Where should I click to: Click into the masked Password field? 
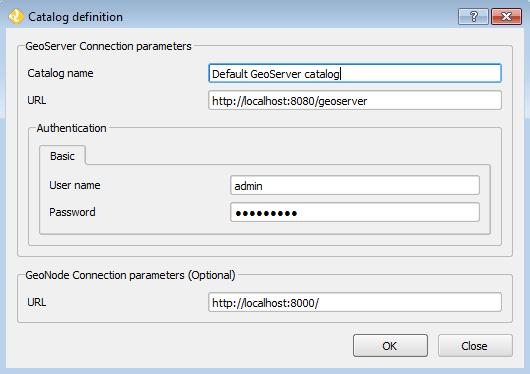click(355, 212)
